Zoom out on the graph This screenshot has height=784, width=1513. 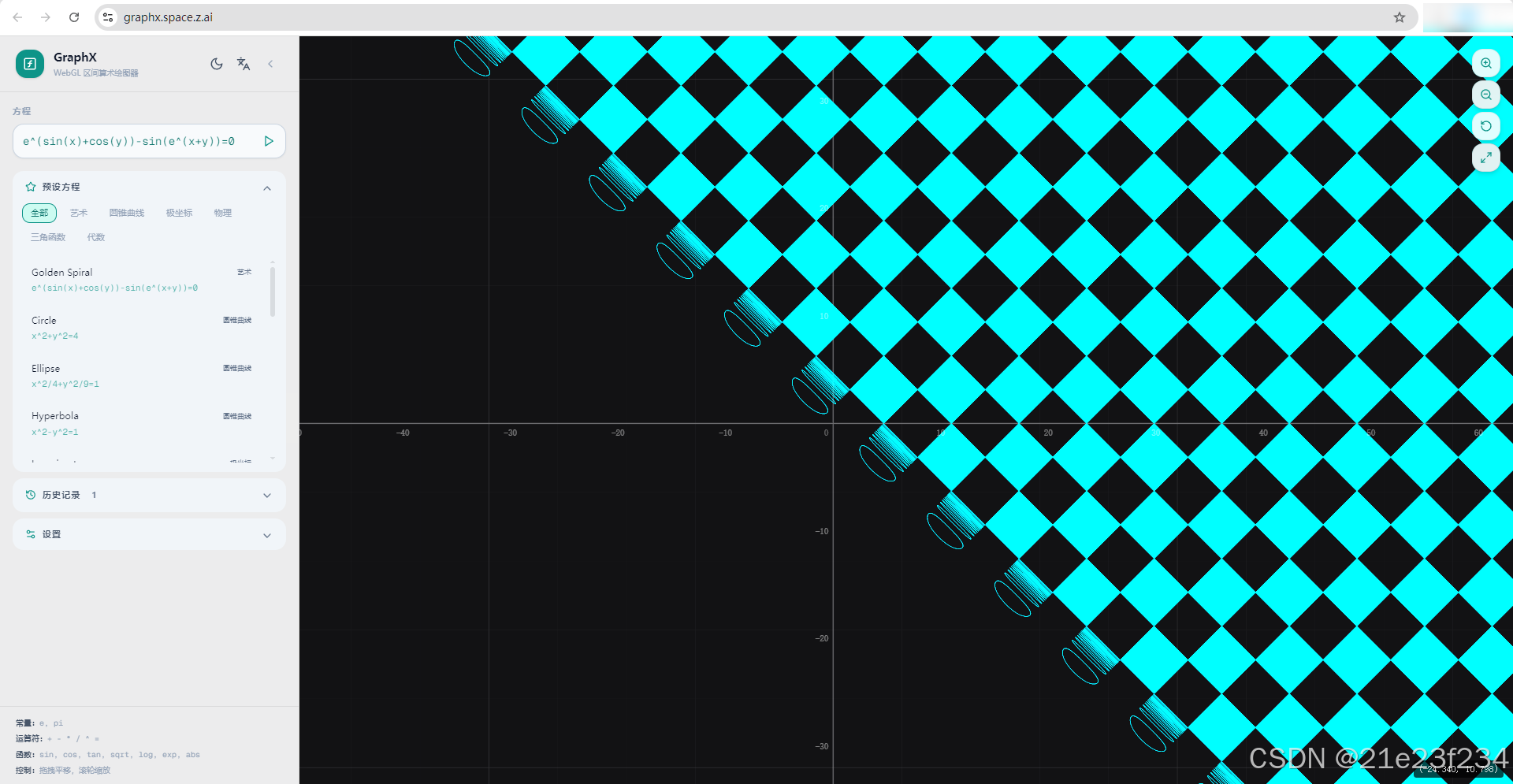click(1485, 95)
